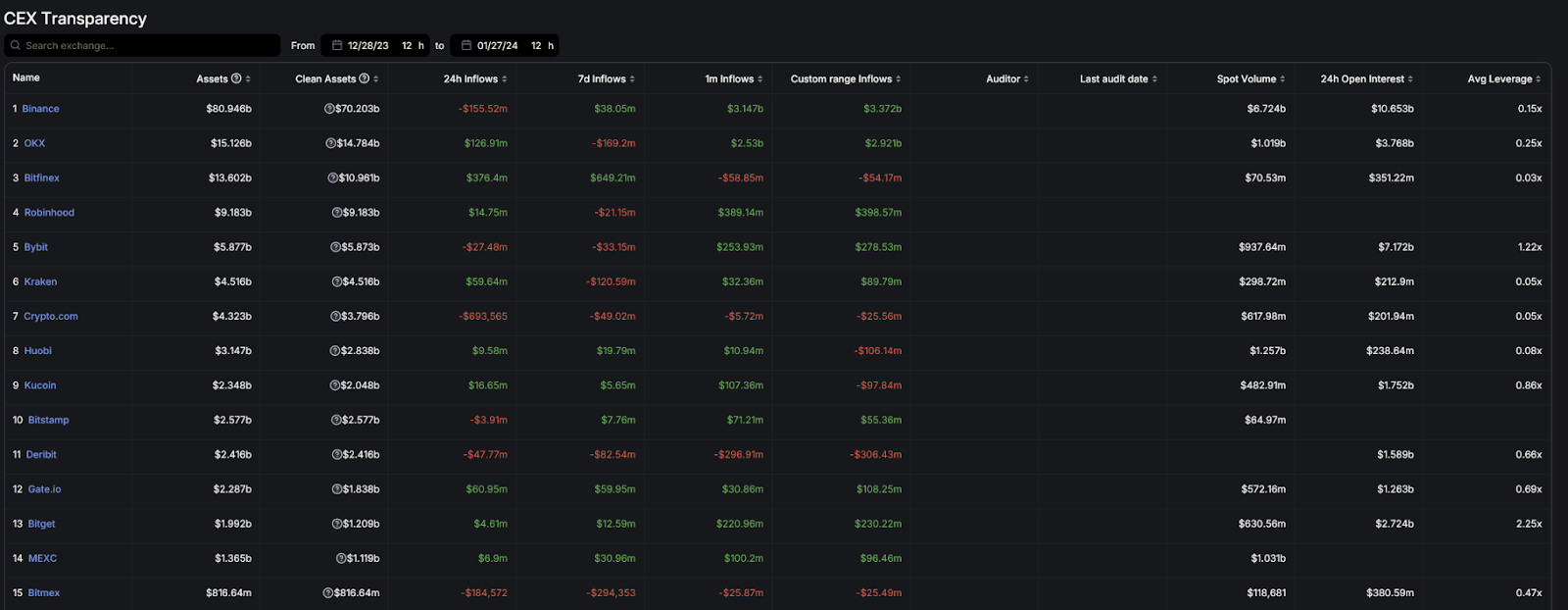
Task: Open the Bitget exchange link
Action: 41,524
